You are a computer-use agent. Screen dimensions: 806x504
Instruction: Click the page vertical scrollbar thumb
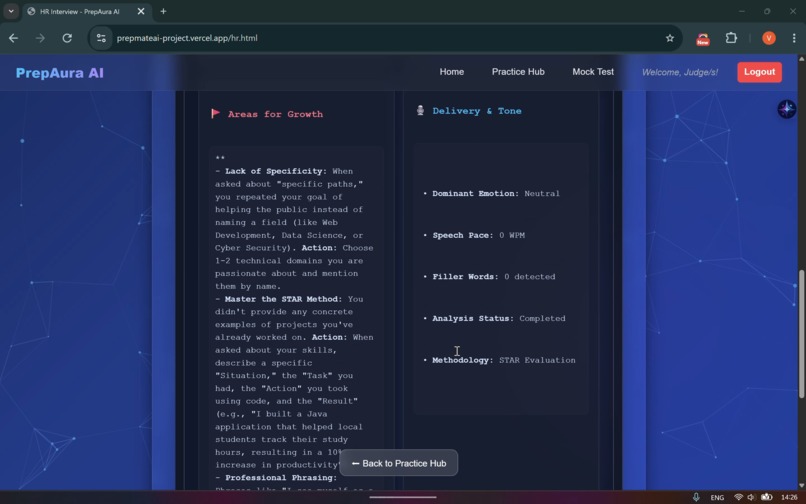[801, 334]
